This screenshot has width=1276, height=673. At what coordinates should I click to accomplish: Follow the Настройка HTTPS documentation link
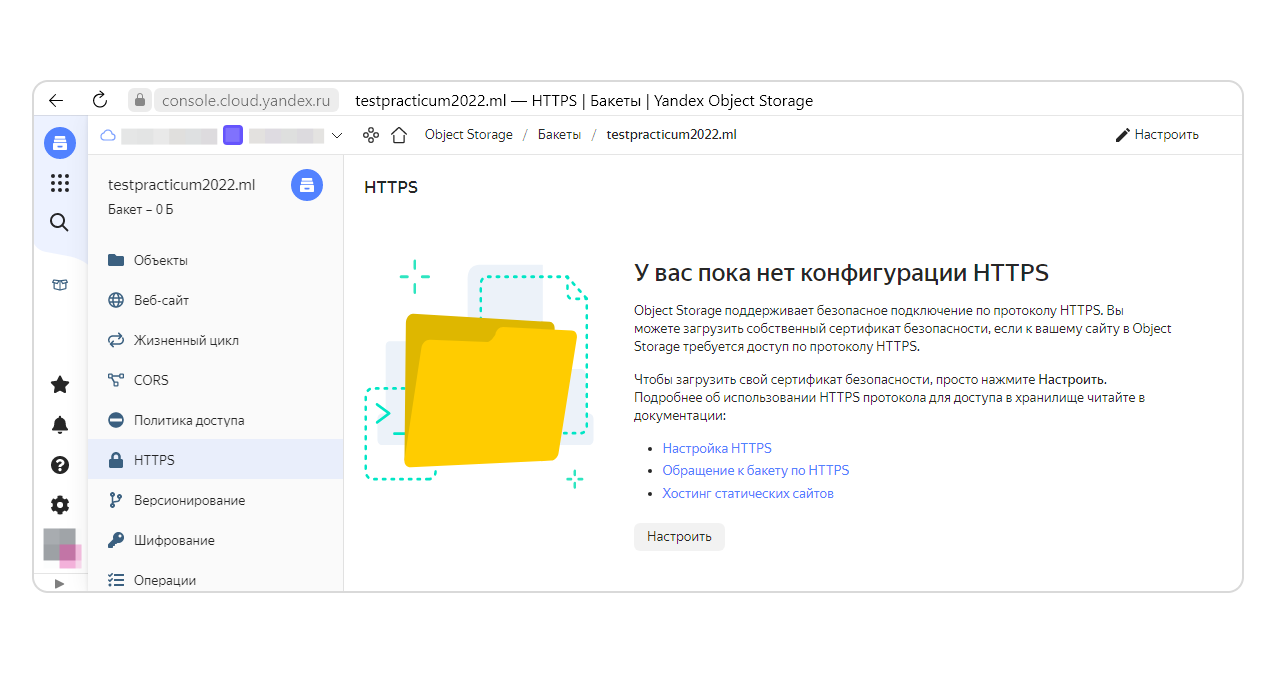click(x=717, y=449)
